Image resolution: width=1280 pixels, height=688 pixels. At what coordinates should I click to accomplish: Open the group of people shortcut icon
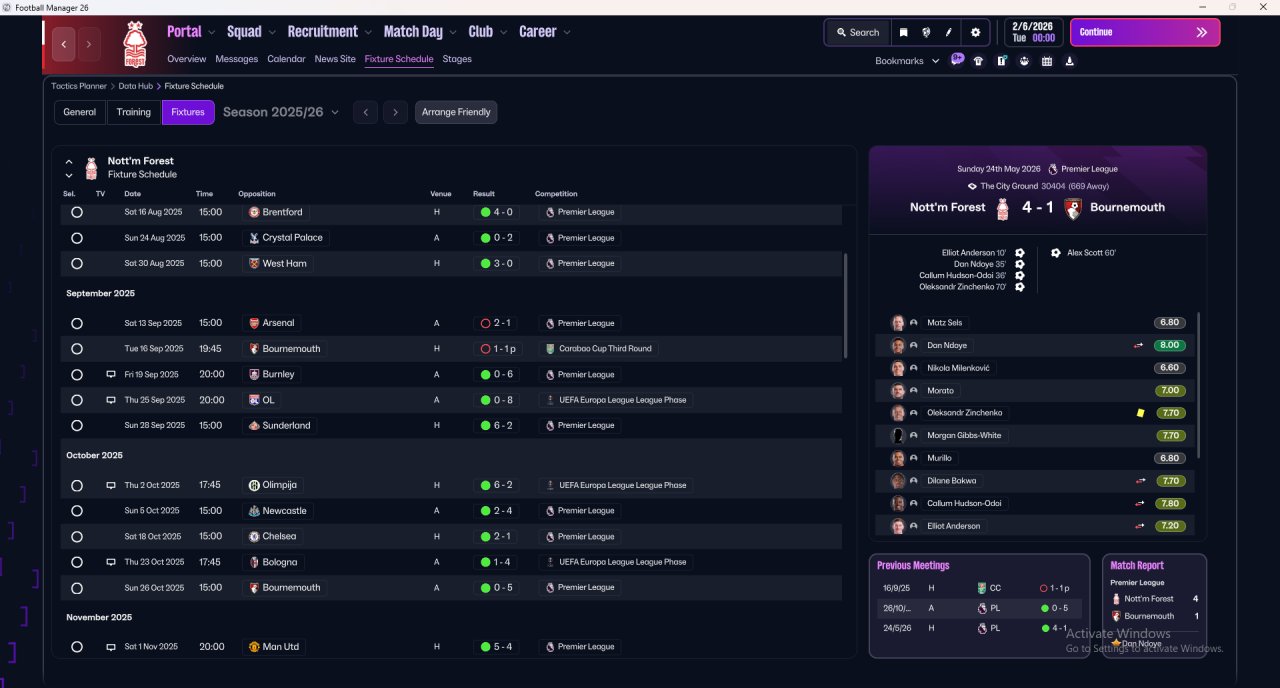1024,61
